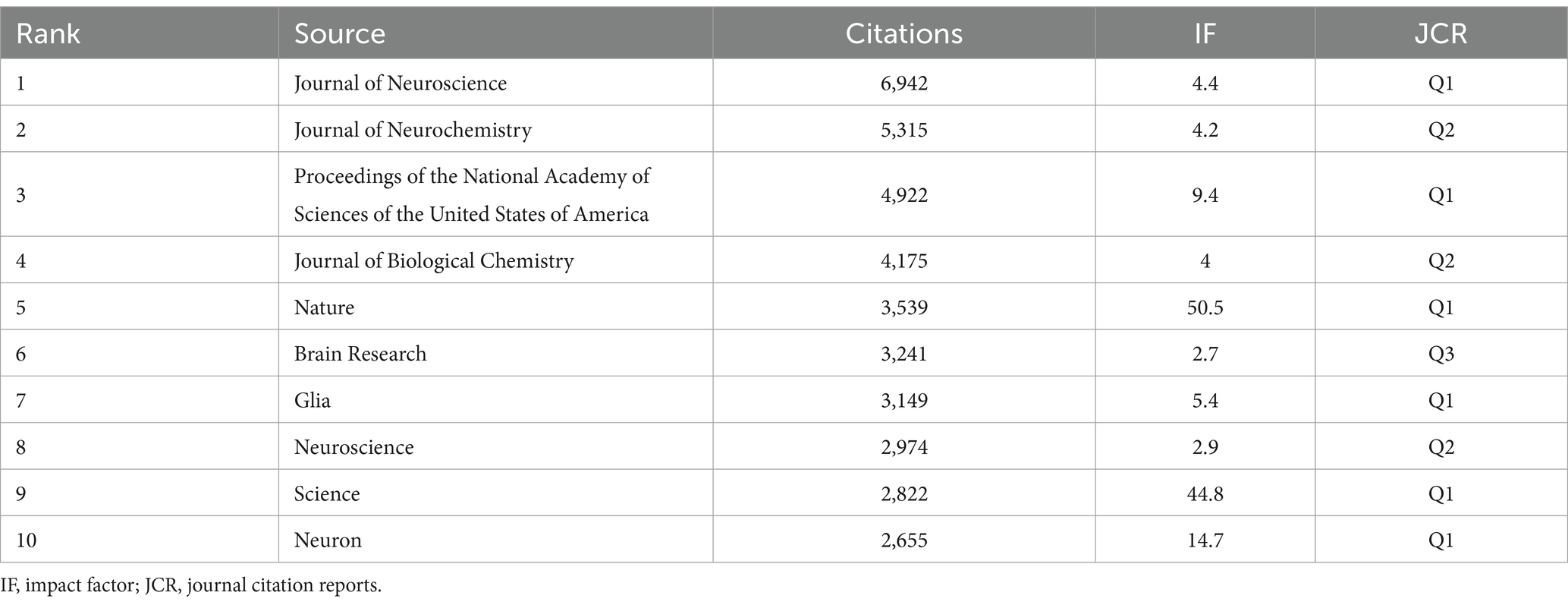Select the 2,655 citations cell
This screenshot has width=1568, height=605.
[x=904, y=540]
